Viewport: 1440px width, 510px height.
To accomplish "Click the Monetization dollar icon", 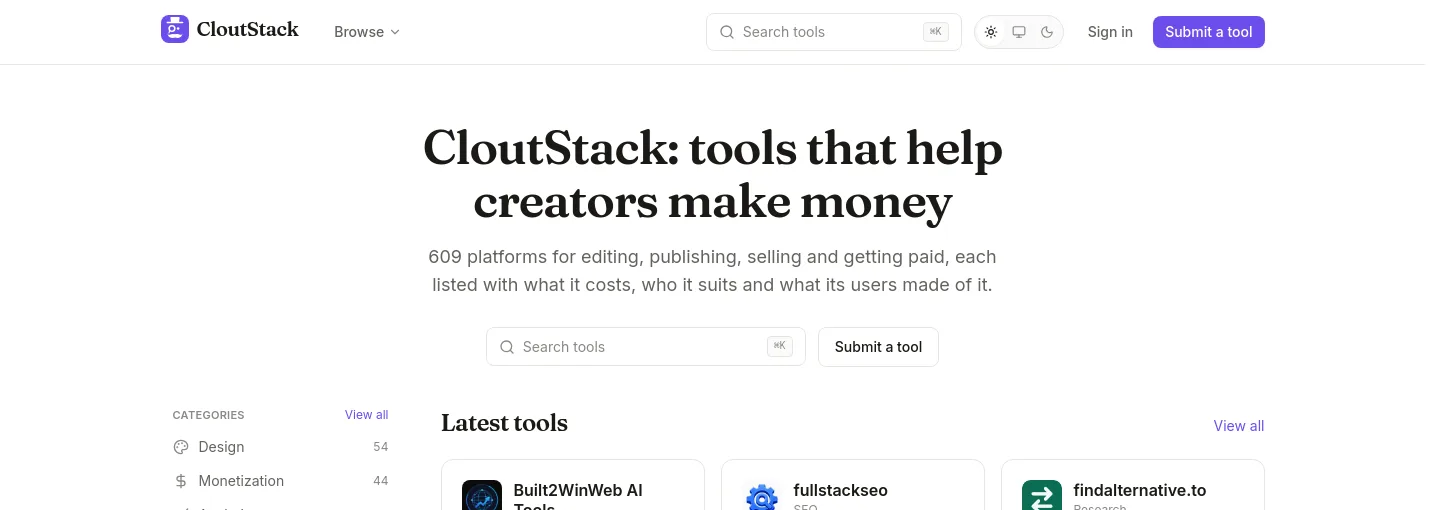I will (181, 481).
